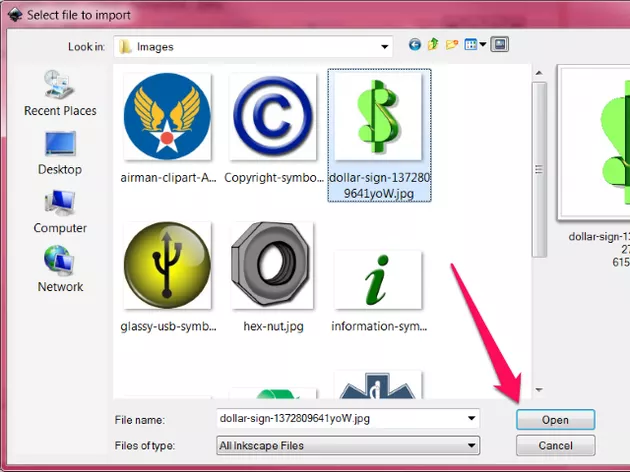Expand the File name dropdown arrow

point(471,420)
